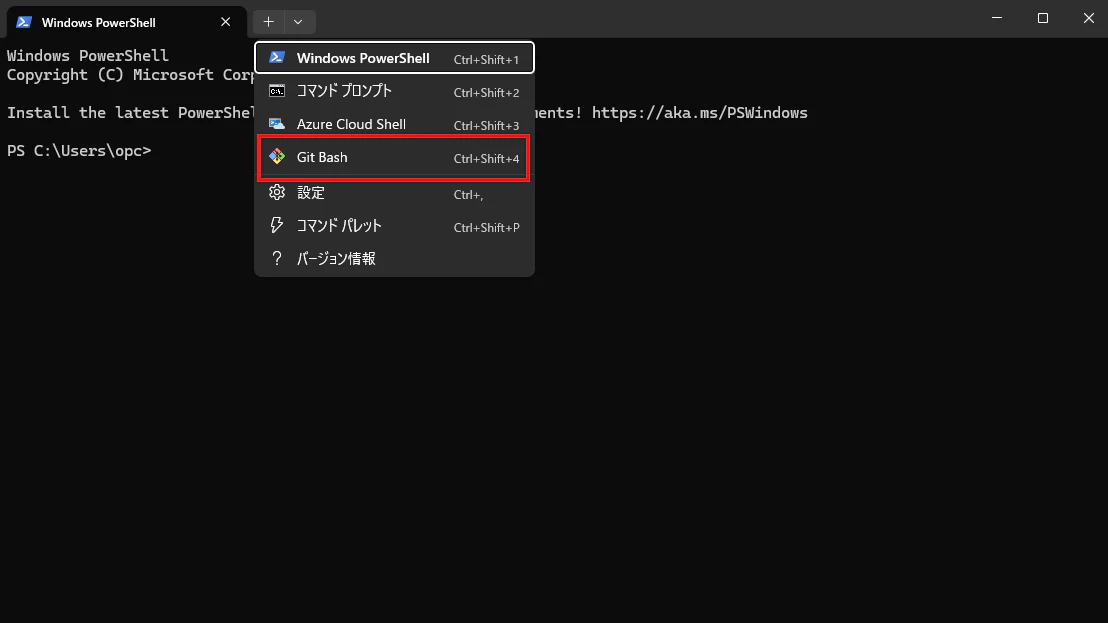Screen dimensions: 1108x623
Task: Click the https://aka.ms/PSWindows link
Action: (x=700, y=113)
